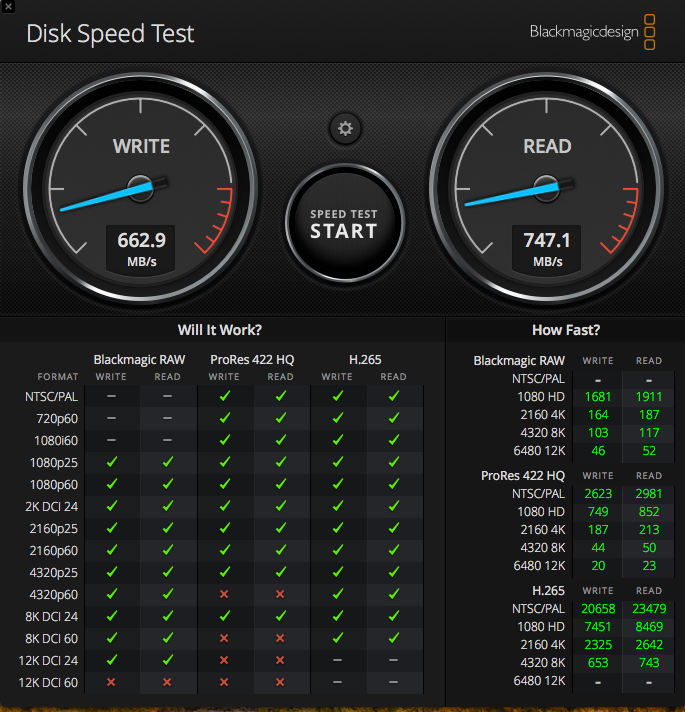Click the red X for ProRes read 4320p60
The width and height of the screenshot is (685, 712).
click(280, 594)
